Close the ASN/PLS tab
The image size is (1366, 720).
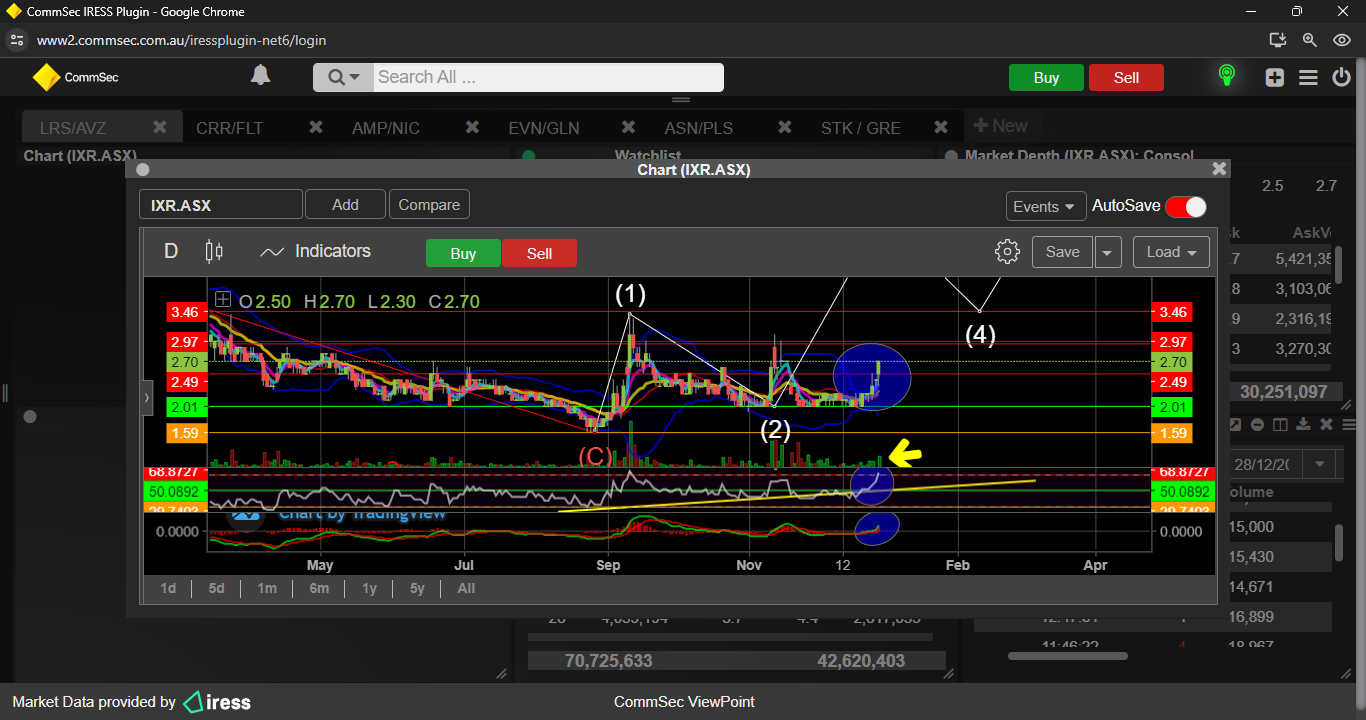[784, 127]
